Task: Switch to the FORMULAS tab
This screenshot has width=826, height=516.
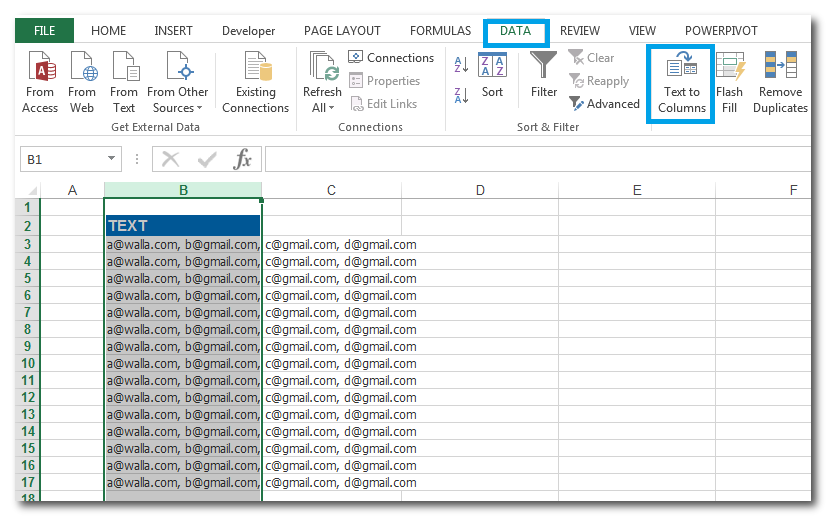Action: tap(440, 31)
